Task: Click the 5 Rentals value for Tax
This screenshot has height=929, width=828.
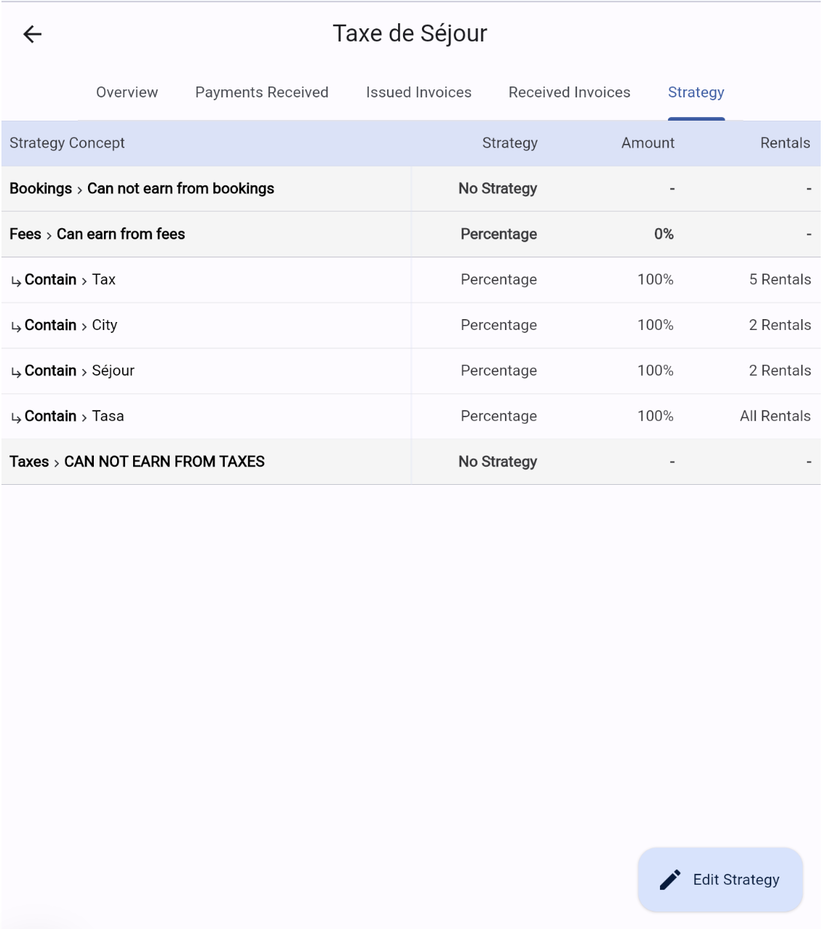Action: click(780, 279)
